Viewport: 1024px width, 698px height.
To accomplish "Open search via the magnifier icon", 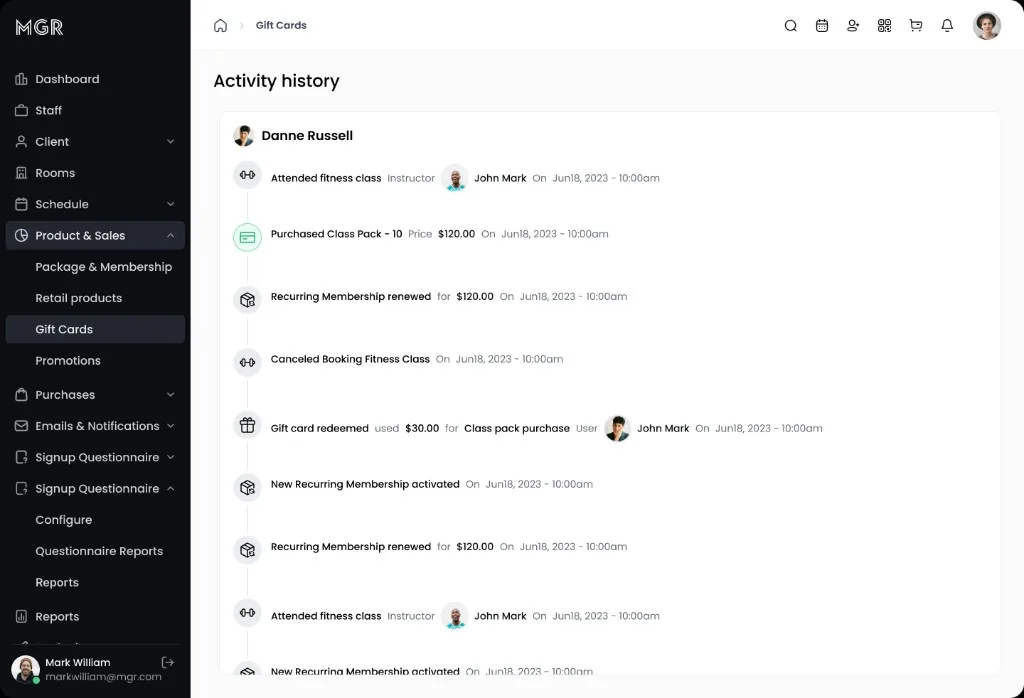I will [790, 25].
